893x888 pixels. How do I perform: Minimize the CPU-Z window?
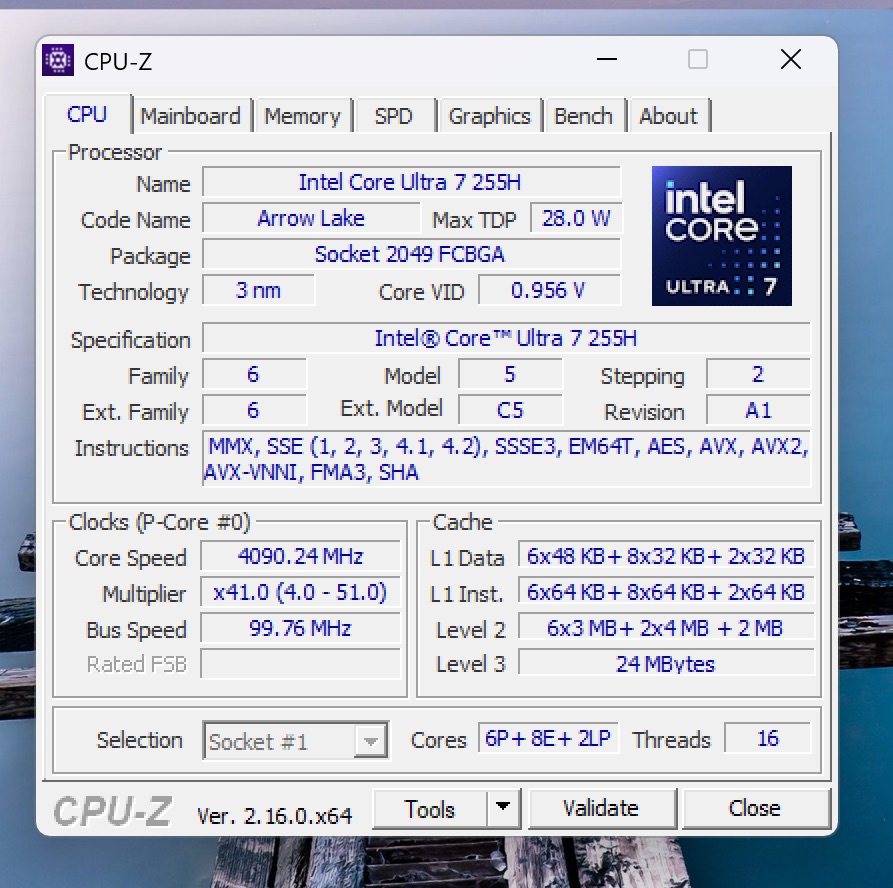pyautogui.click(x=607, y=59)
